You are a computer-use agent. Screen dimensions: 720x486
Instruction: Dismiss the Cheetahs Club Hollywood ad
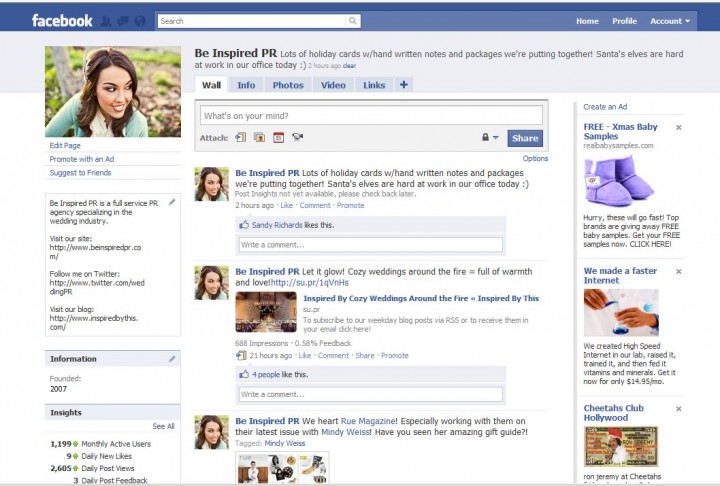679,408
